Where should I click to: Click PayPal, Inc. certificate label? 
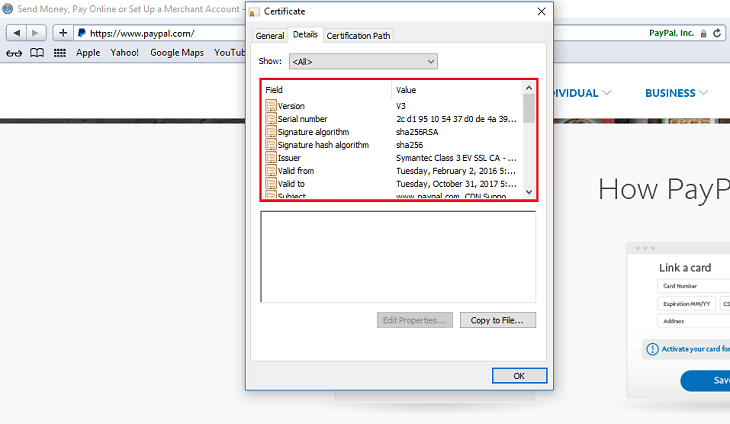[671, 33]
